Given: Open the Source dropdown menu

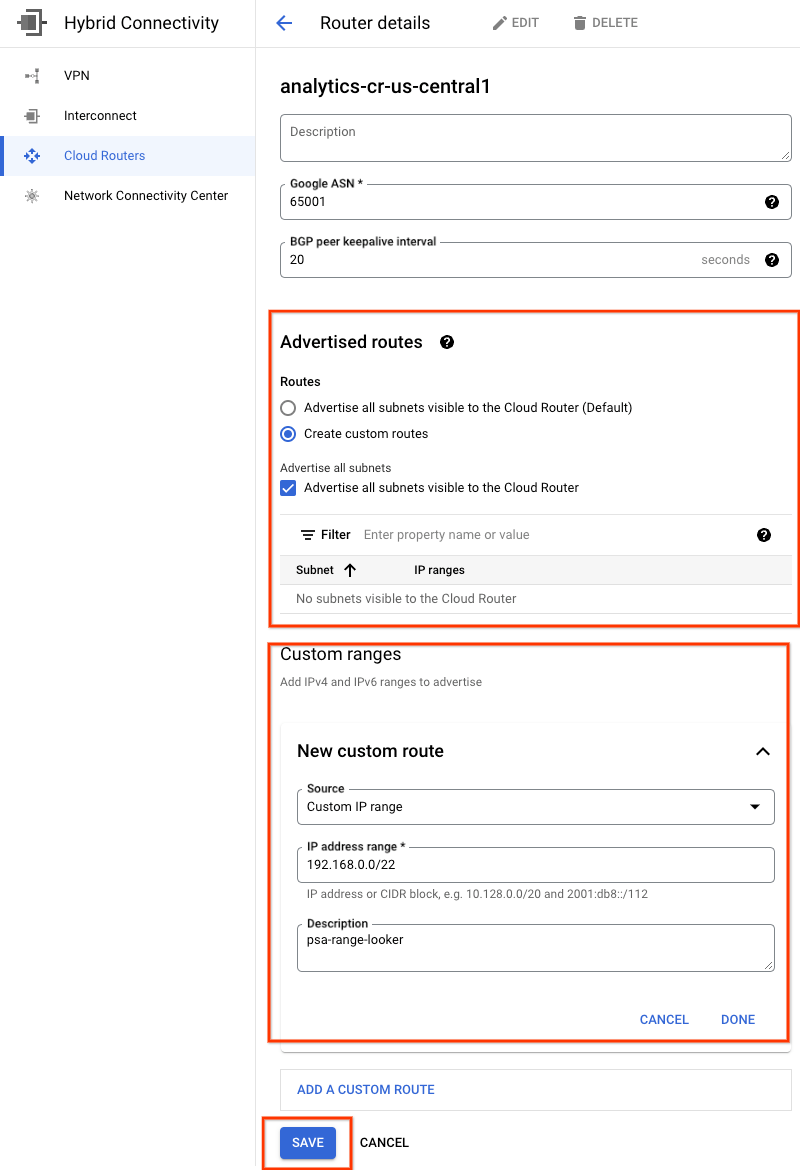Looking at the screenshot, I should coord(535,807).
